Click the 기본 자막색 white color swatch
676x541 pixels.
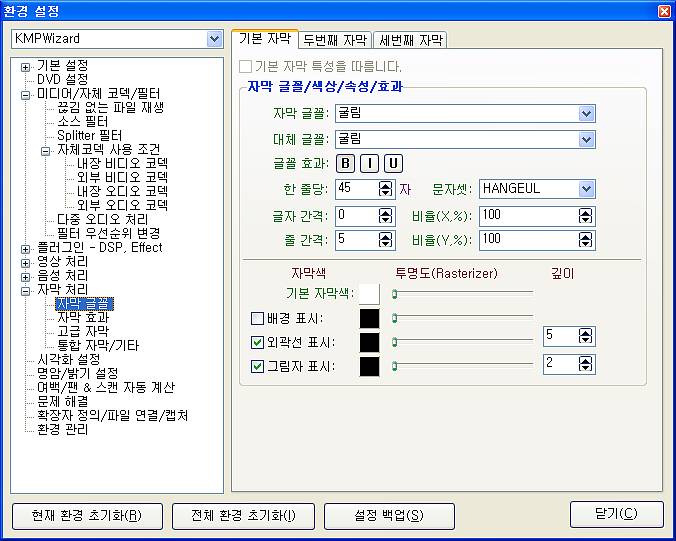370,294
